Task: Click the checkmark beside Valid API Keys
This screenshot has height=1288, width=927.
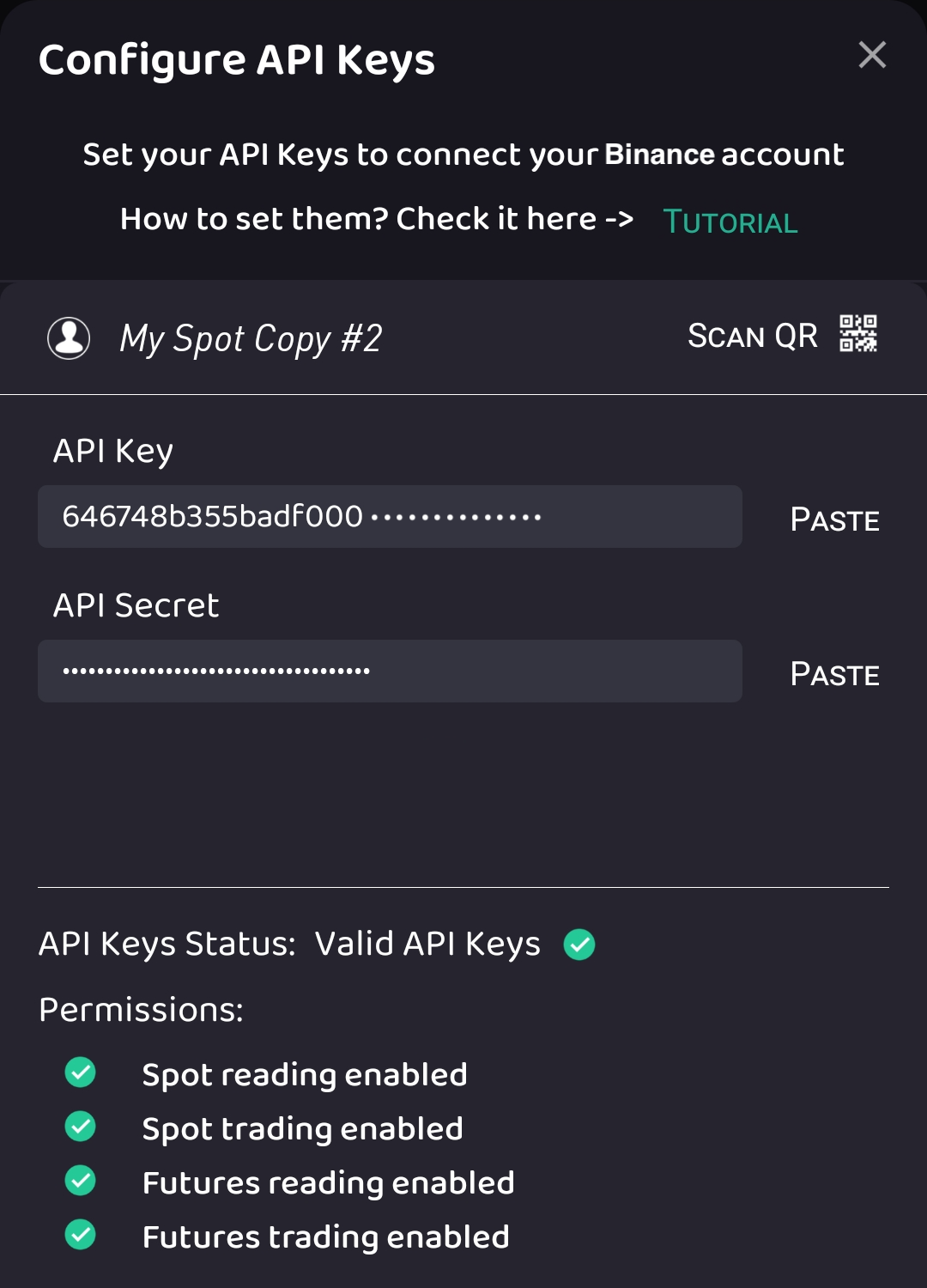Action: 579,945
